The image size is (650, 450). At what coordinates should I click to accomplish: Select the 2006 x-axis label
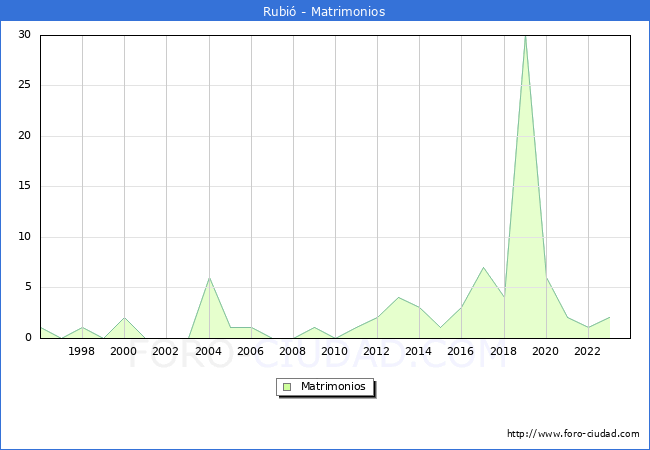(250, 351)
